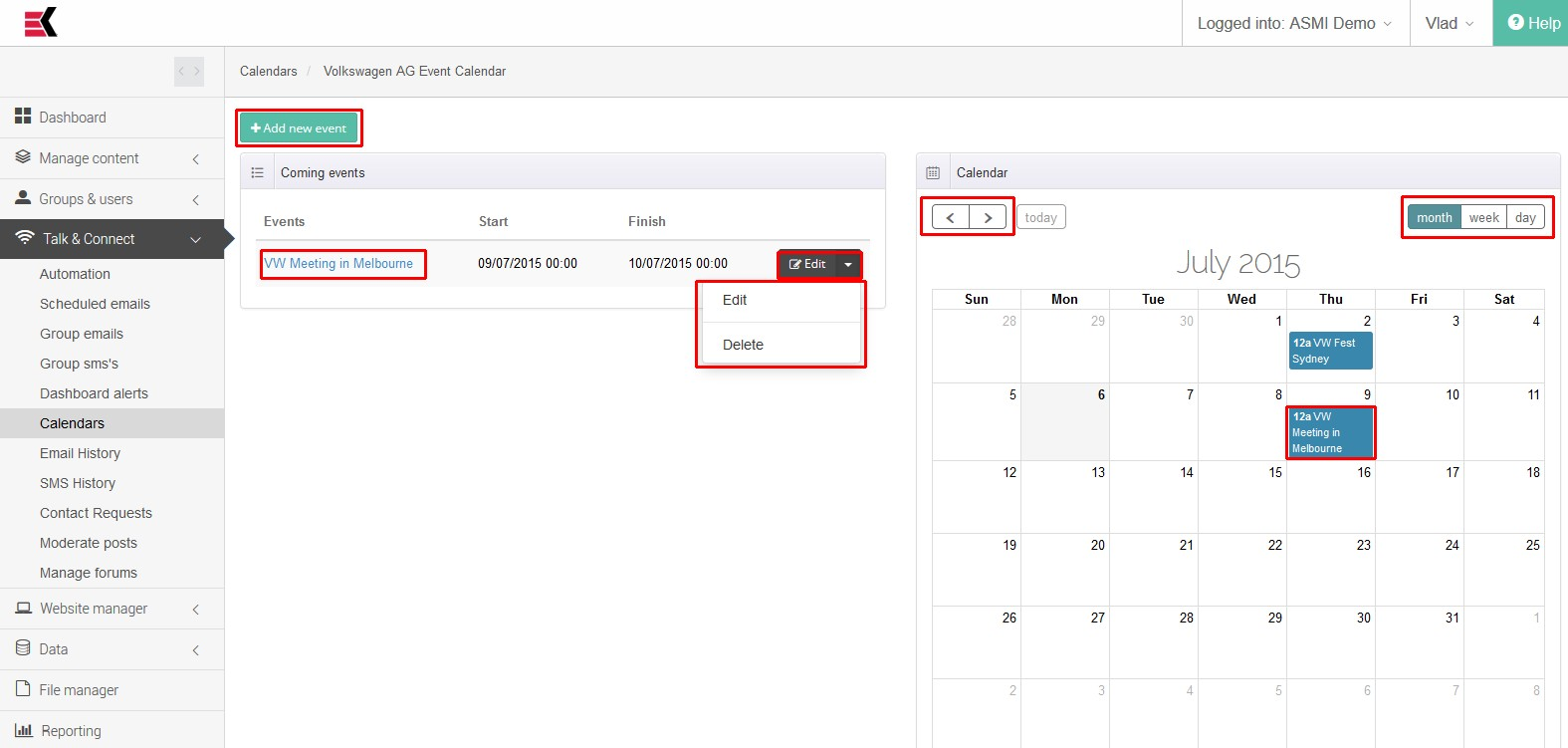This screenshot has height=748, width=1568.
Task: Click the Events column header
Action: pyautogui.click(x=284, y=222)
